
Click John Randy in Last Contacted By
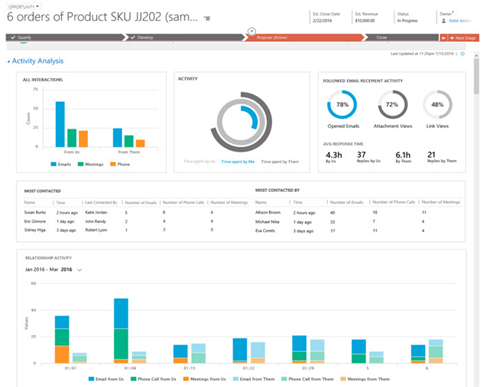pyautogui.click(x=95, y=221)
